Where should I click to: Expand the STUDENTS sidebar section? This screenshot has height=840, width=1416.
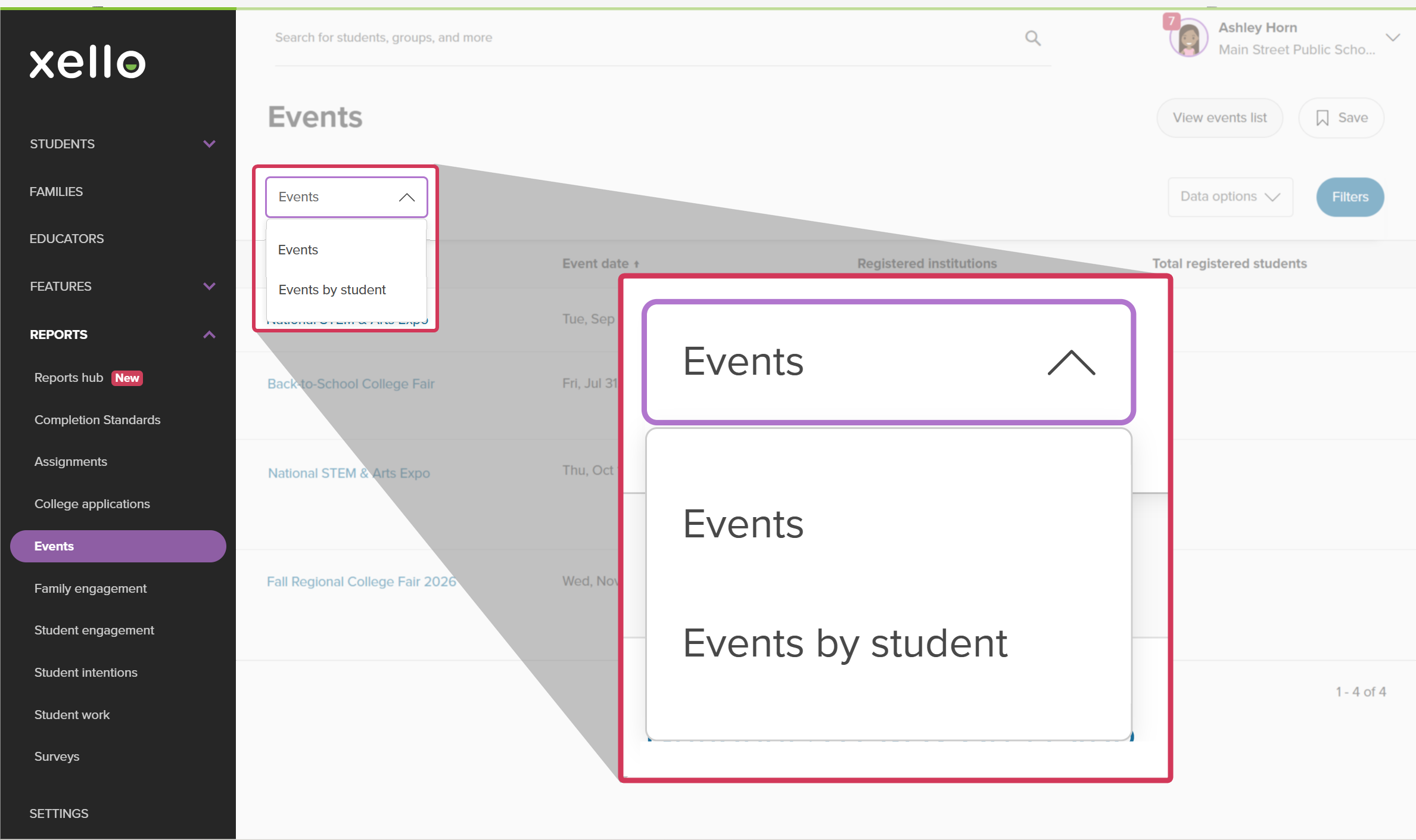pos(122,144)
